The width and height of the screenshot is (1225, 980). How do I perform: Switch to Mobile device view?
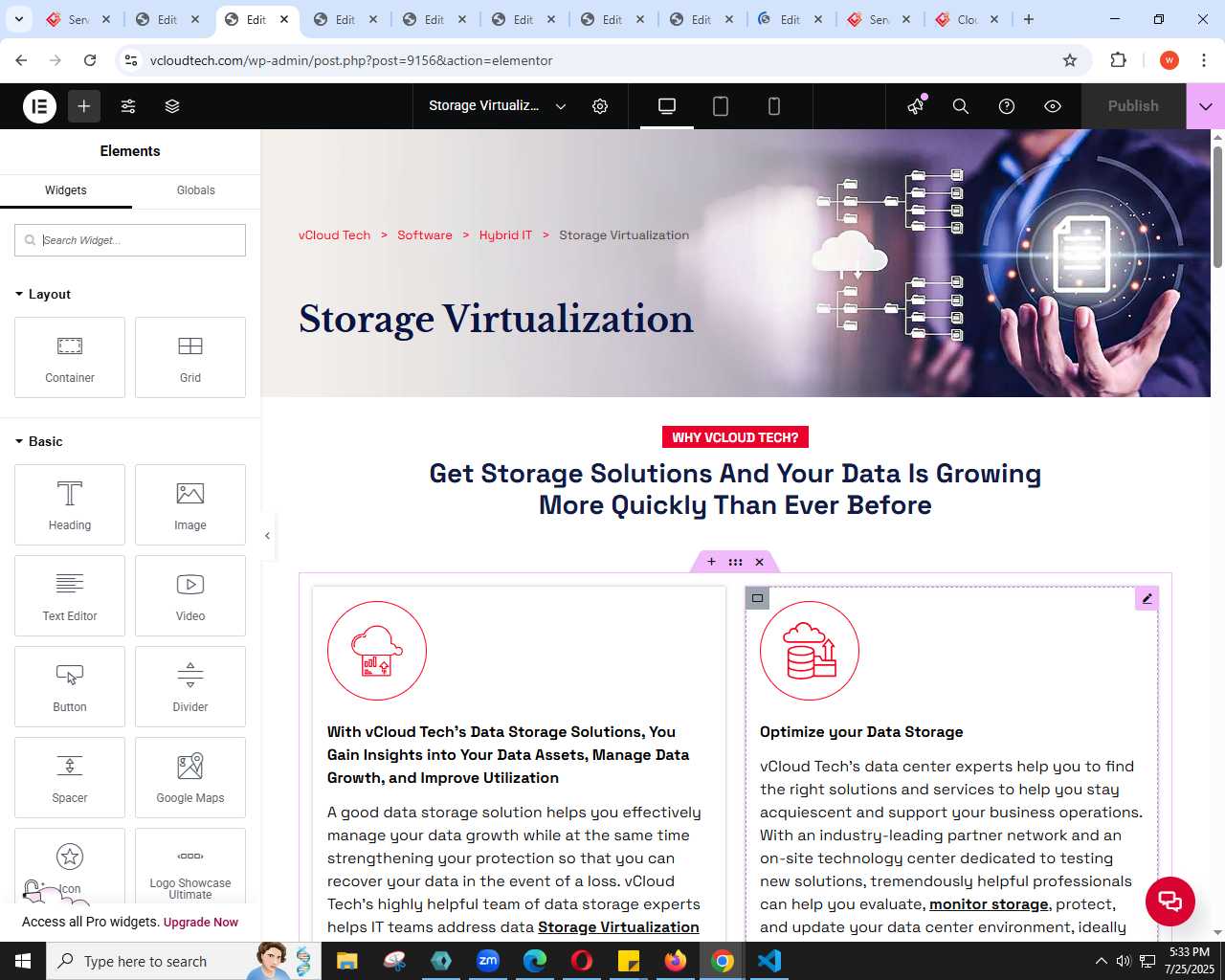[774, 106]
